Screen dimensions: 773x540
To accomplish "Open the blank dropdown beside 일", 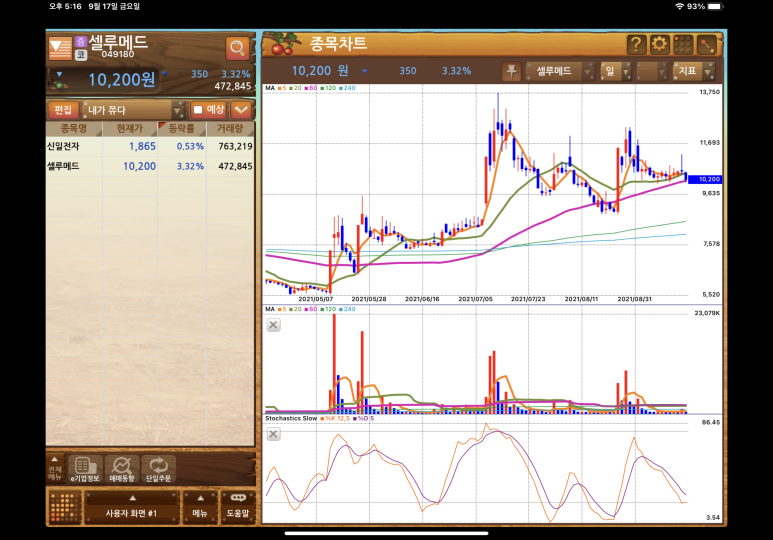I will [652, 71].
